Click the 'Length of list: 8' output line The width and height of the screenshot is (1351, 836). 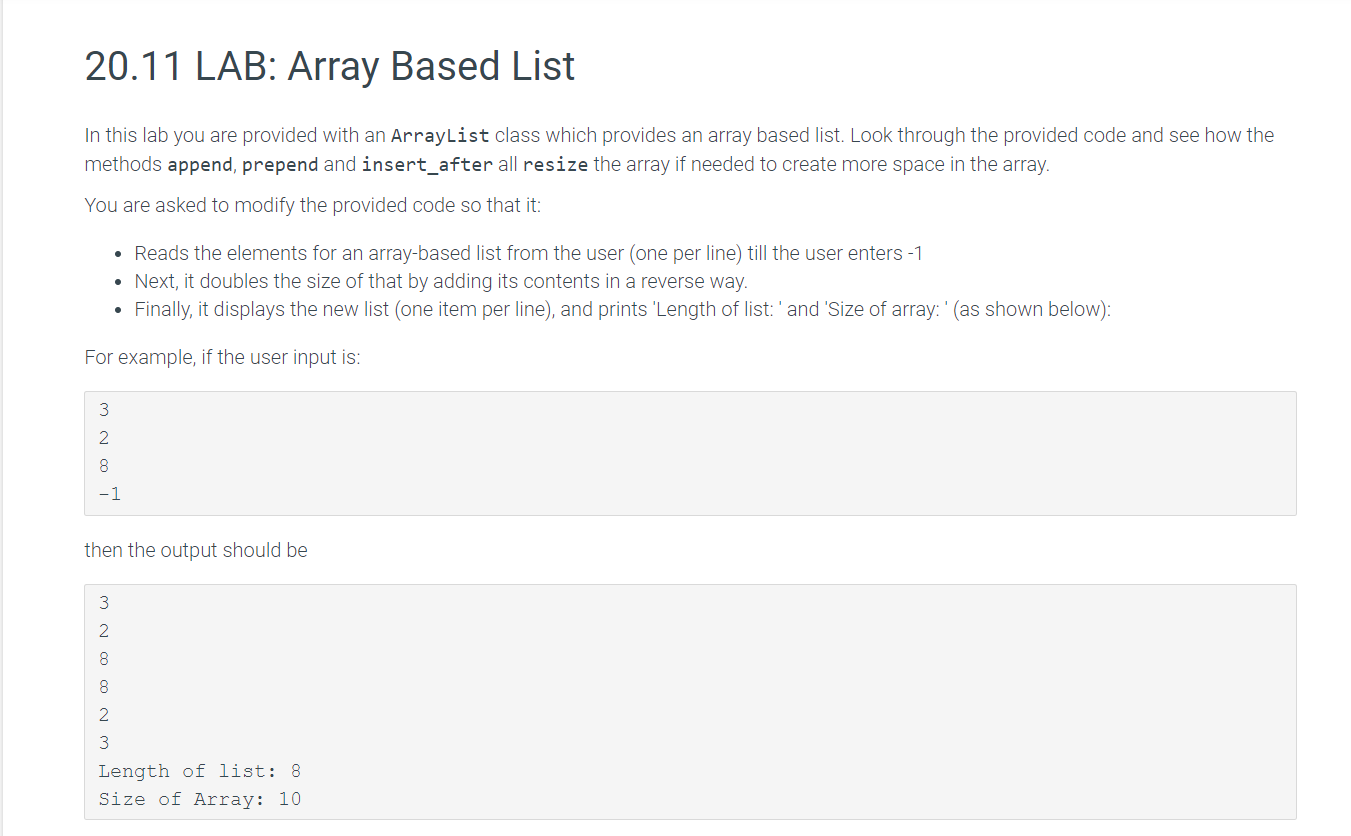click(x=198, y=770)
